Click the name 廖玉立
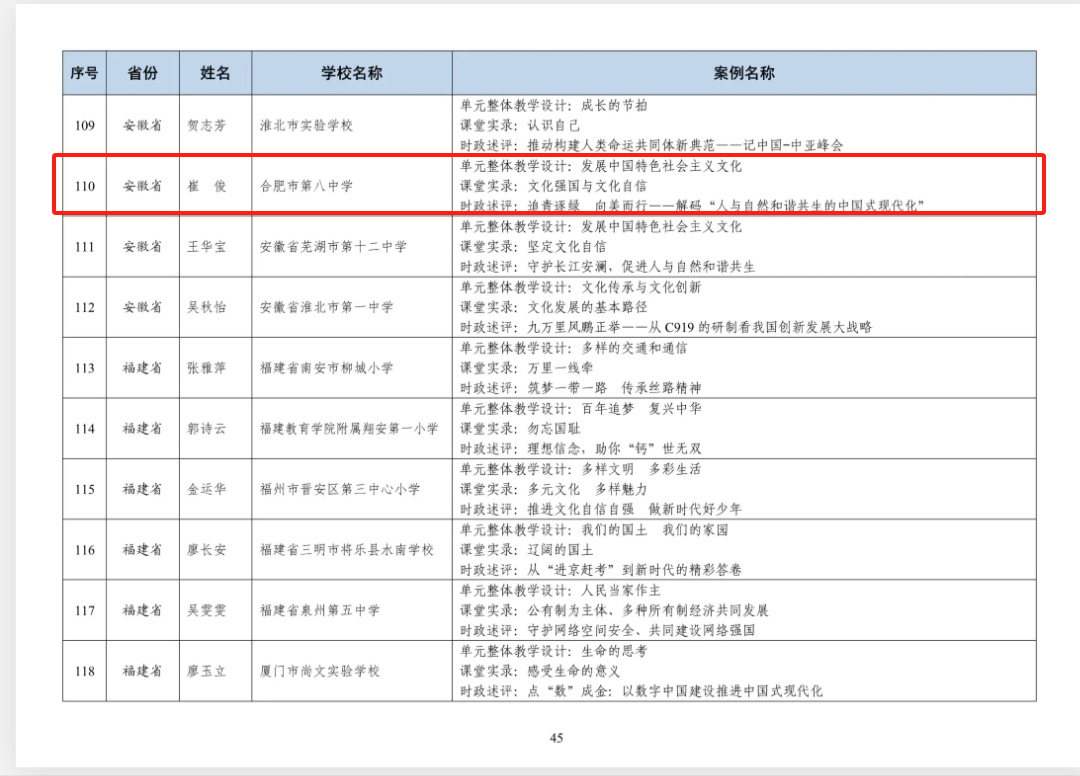 pyautogui.click(x=207, y=671)
